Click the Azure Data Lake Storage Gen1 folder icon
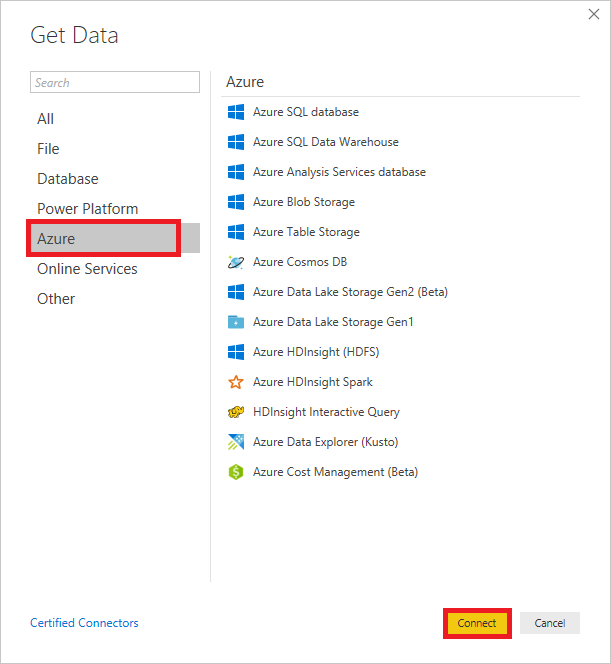This screenshot has width=611, height=664. coord(236,322)
